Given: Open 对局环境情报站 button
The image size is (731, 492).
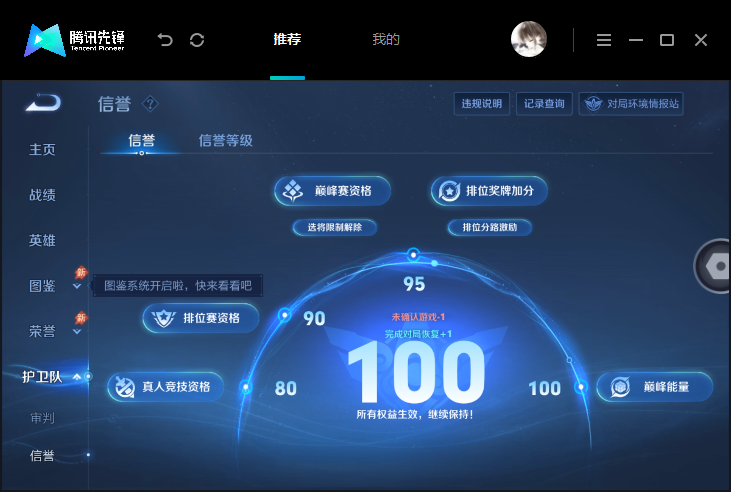Looking at the screenshot, I should 631,104.
